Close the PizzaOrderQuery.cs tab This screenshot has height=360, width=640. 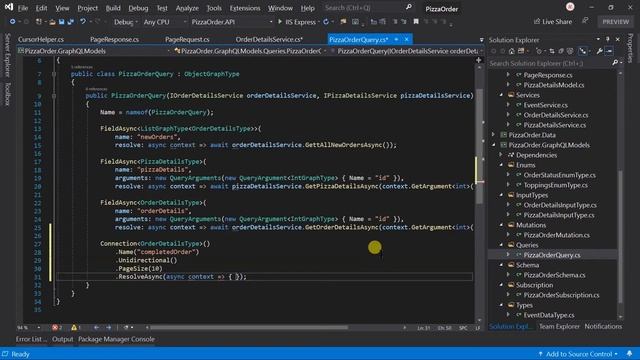[407, 39]
